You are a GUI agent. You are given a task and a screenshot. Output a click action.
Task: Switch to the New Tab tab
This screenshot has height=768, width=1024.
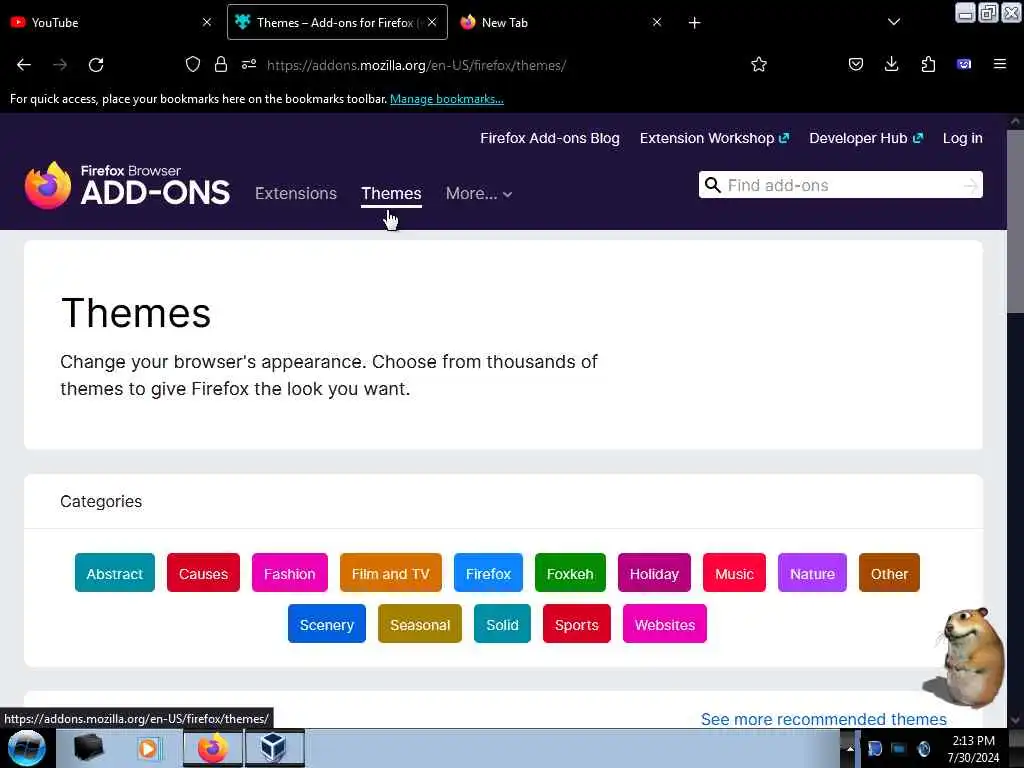(562, 22)
